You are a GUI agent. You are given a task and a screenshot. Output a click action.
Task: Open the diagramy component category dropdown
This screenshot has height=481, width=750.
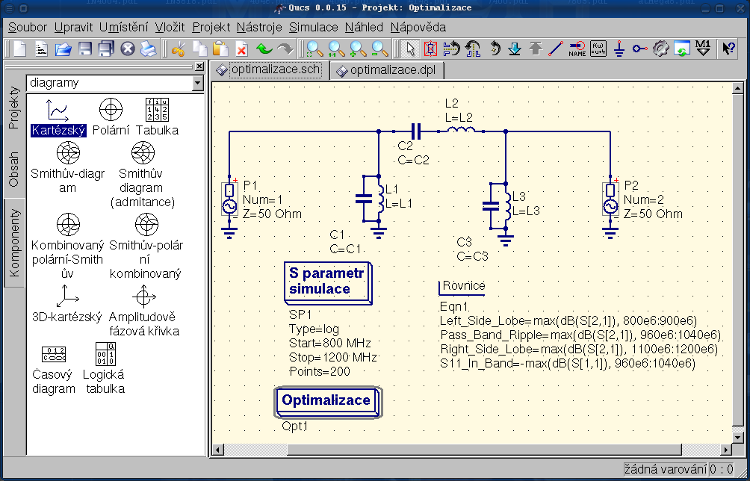[x=197, y=84]
